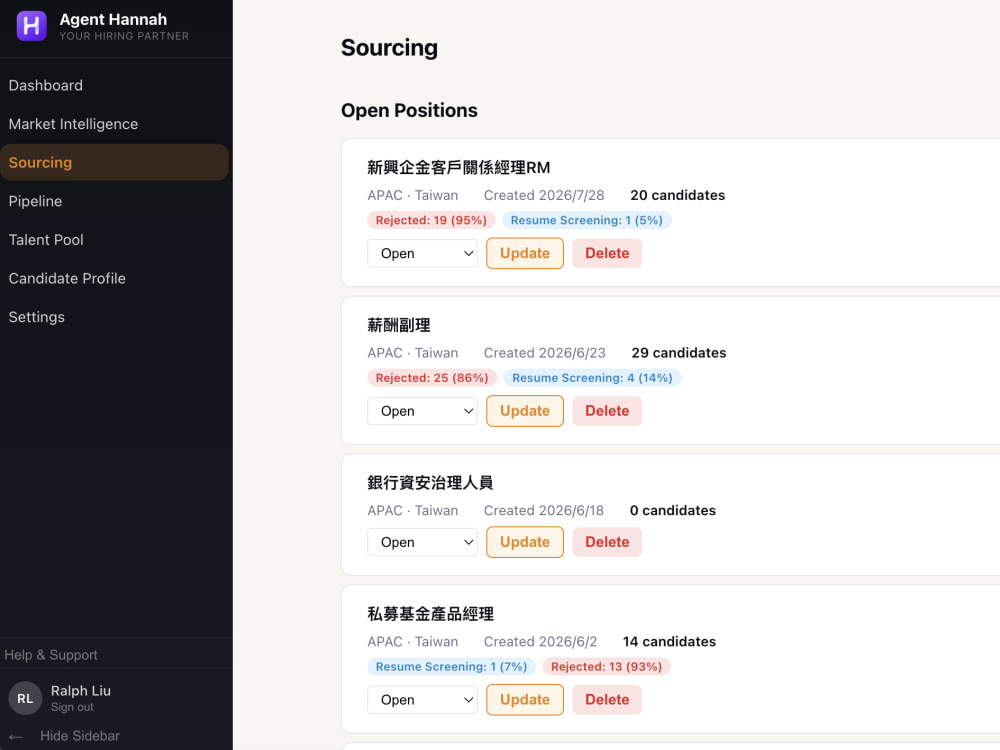Click the RL user avatar
1000x750 pixels.
pos(25,698)
